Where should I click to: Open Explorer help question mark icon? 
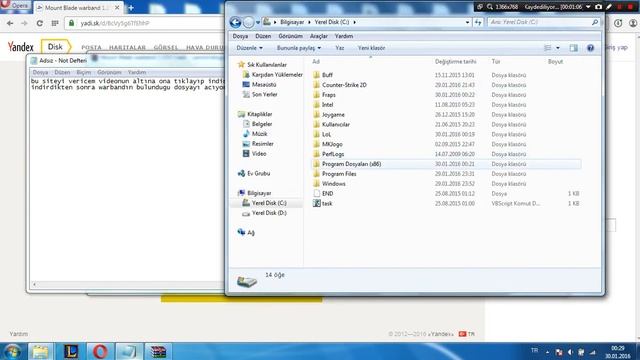[590, 48]
